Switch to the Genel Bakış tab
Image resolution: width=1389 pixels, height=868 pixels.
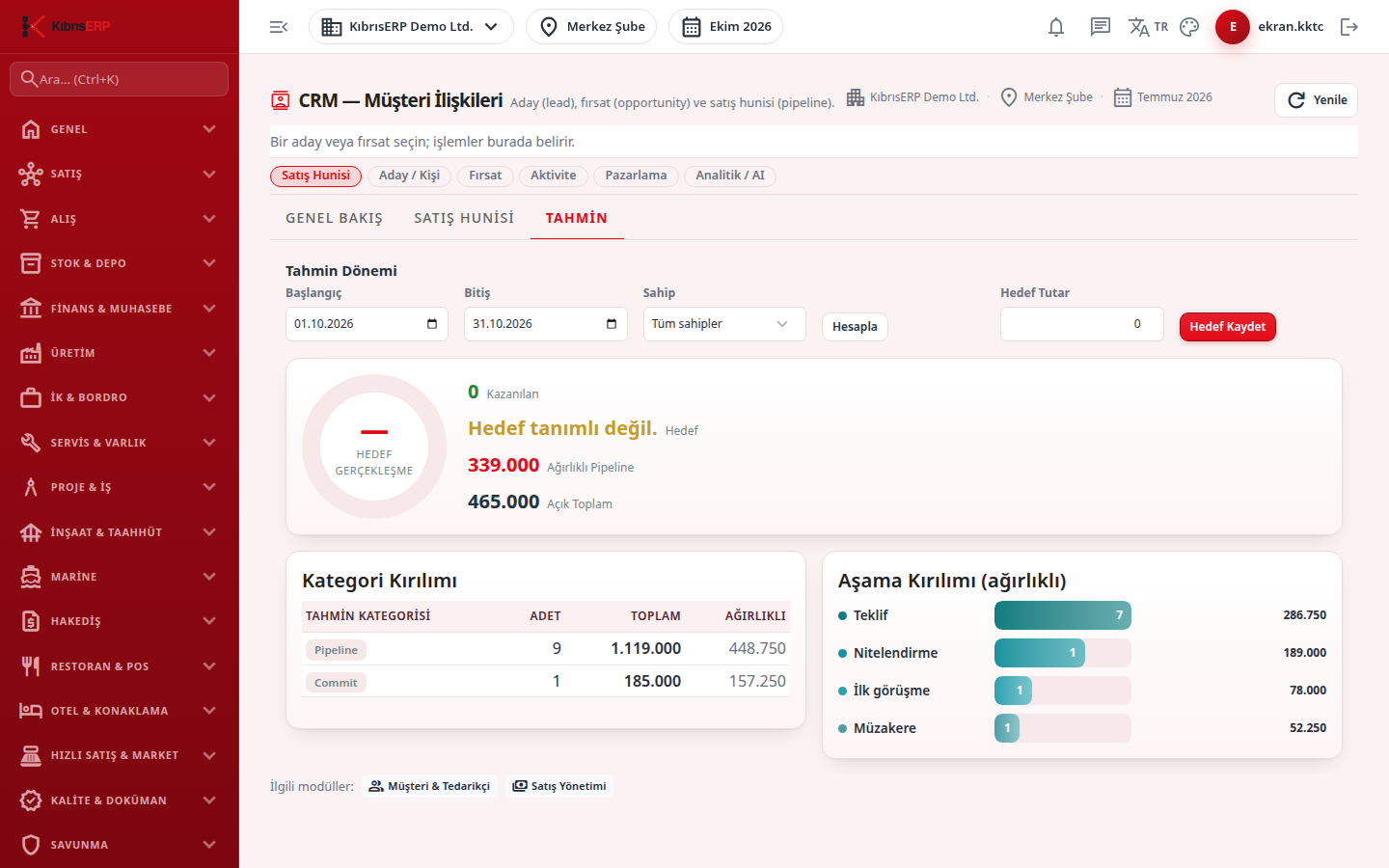(334, 218)
